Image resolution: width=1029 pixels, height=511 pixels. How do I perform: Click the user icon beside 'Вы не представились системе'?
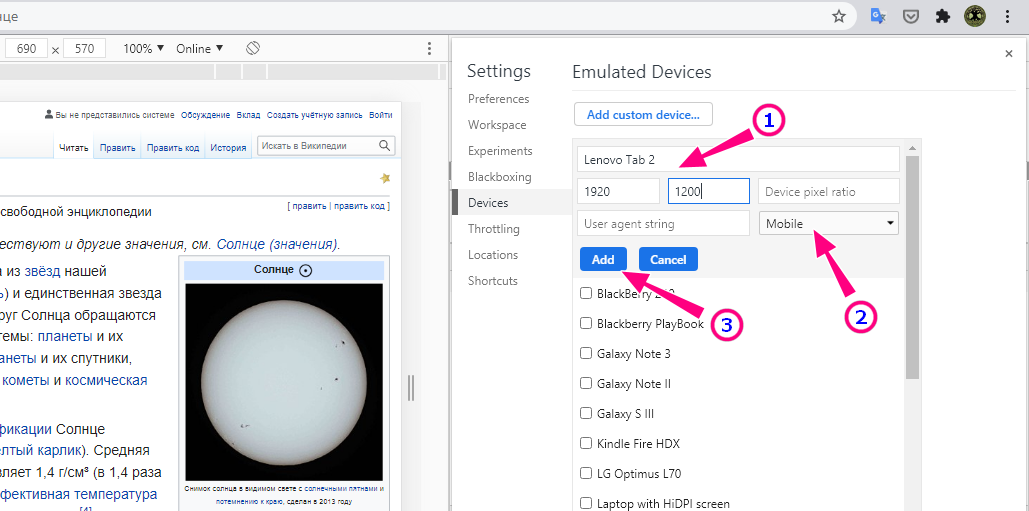49,115
